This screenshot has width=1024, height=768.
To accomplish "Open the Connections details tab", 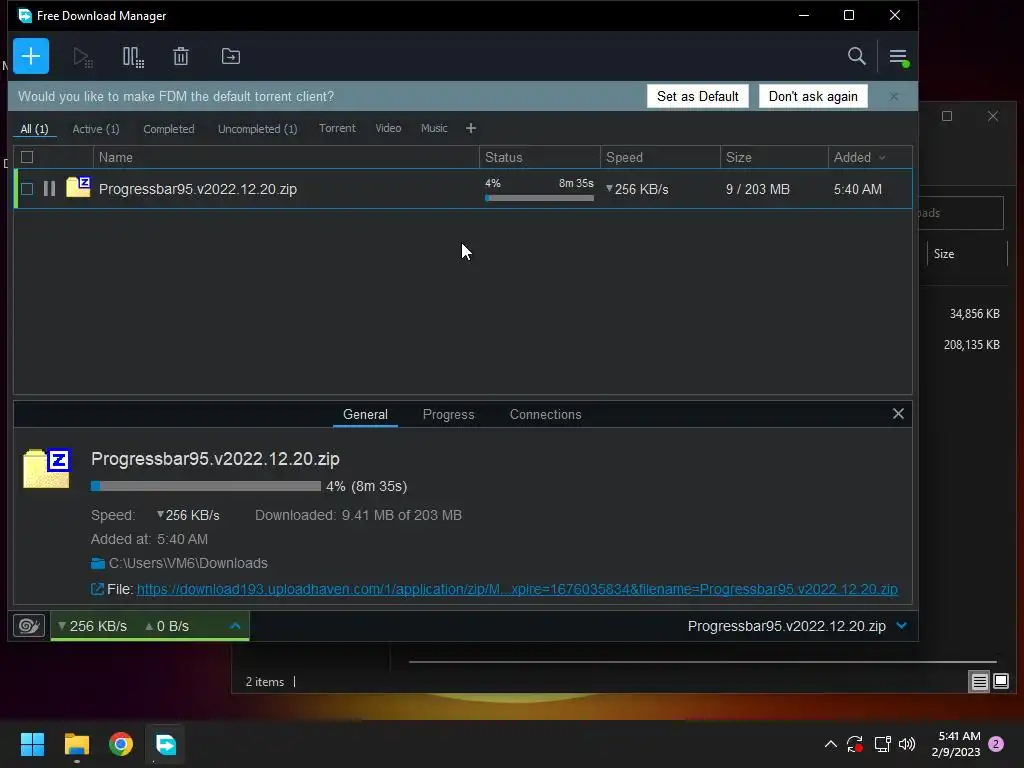I will pyautogui.click(x=545, y=414).
